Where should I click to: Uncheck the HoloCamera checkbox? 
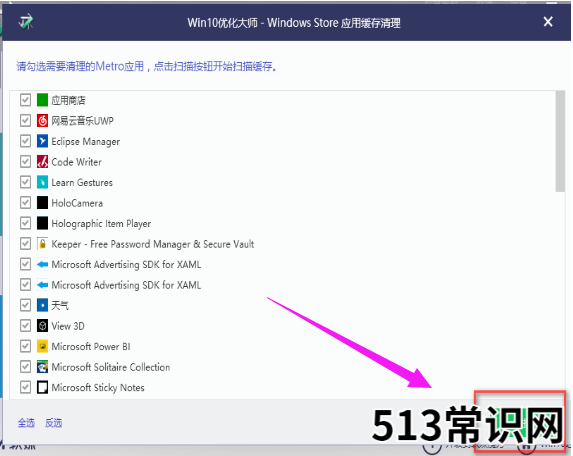[x=25, y=202]
